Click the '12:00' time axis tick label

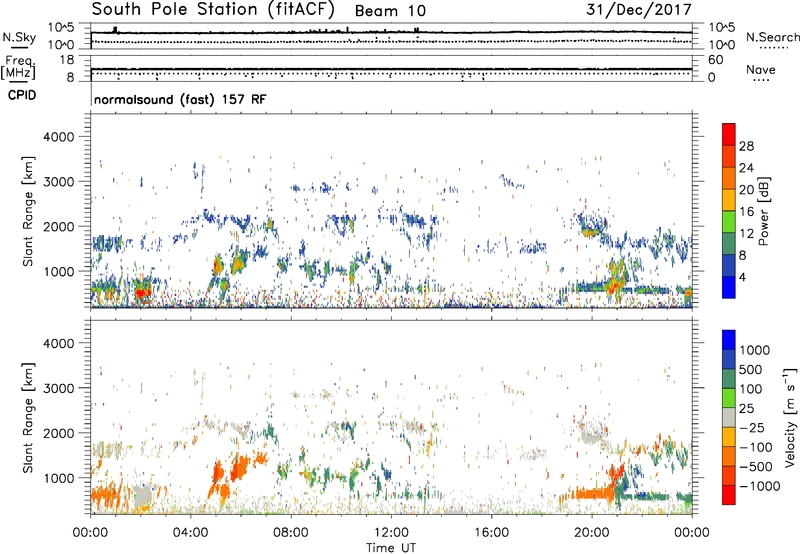(391, 533)
